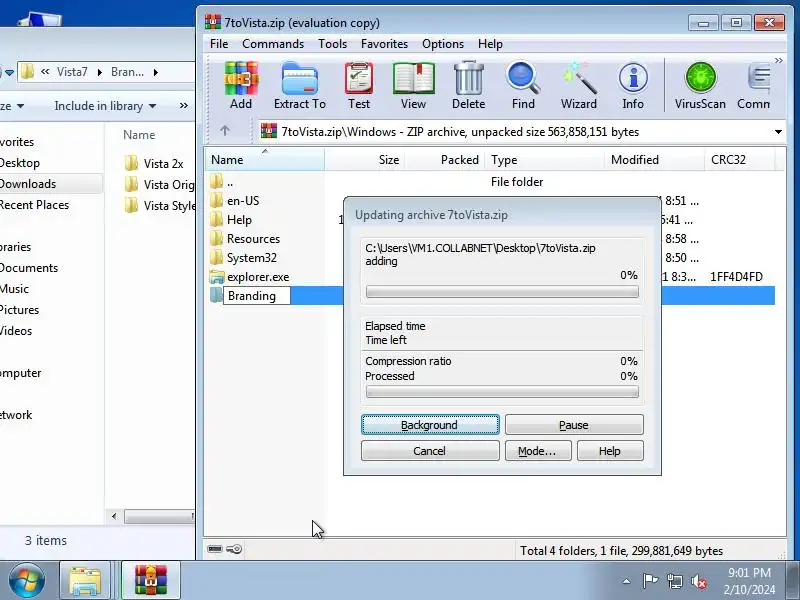Sort by the Type column header
Image resolution: width=800 pixels, height=600 pixels.
tap(544, 160)
